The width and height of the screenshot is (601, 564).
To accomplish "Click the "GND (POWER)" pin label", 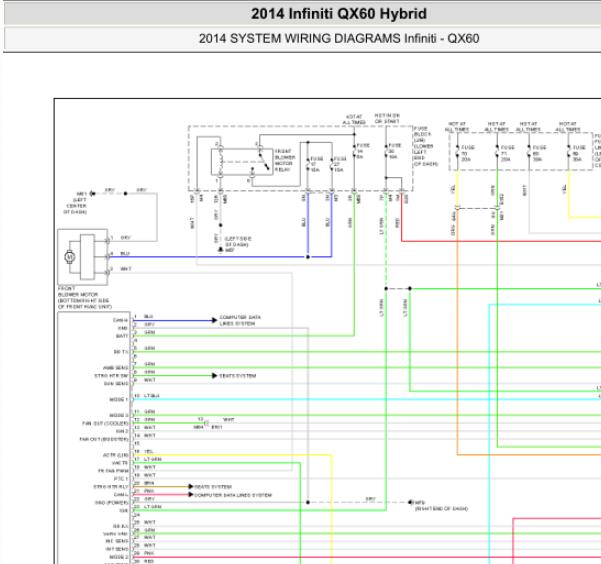I will [111, 503].
